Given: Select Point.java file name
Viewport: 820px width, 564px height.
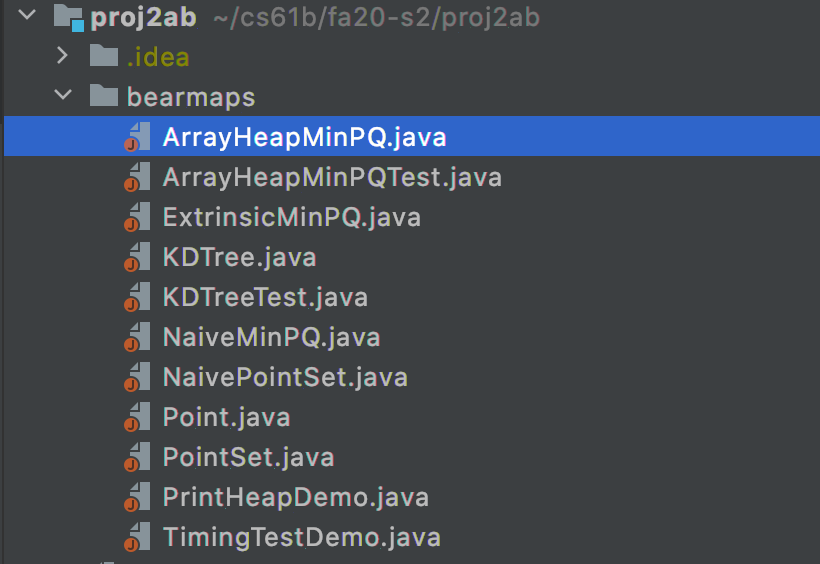Looking at the screenshot, I should [x=226, y=418].
